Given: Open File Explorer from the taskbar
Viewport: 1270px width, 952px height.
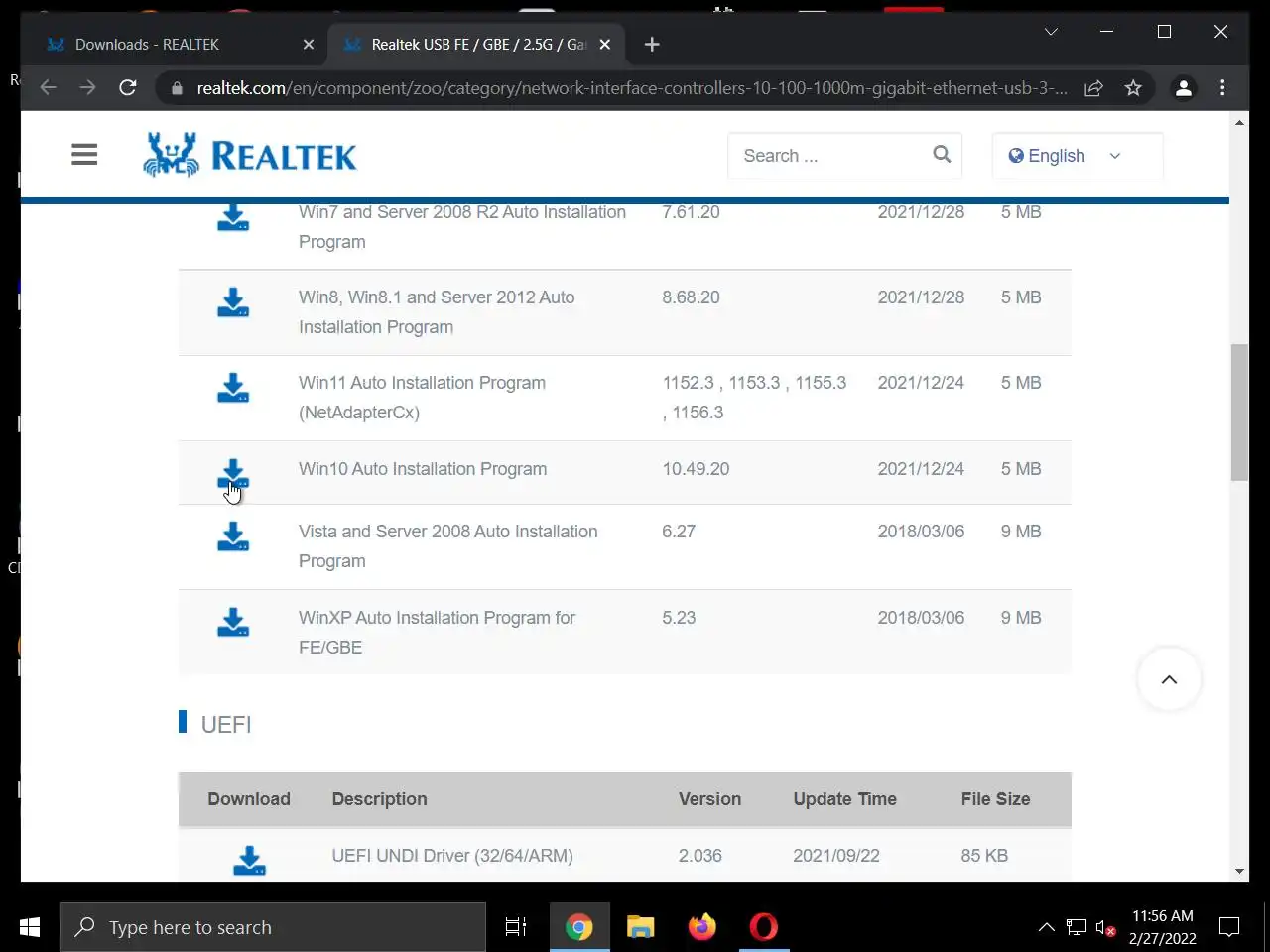Looking at the screenshot, I should 641,927.
